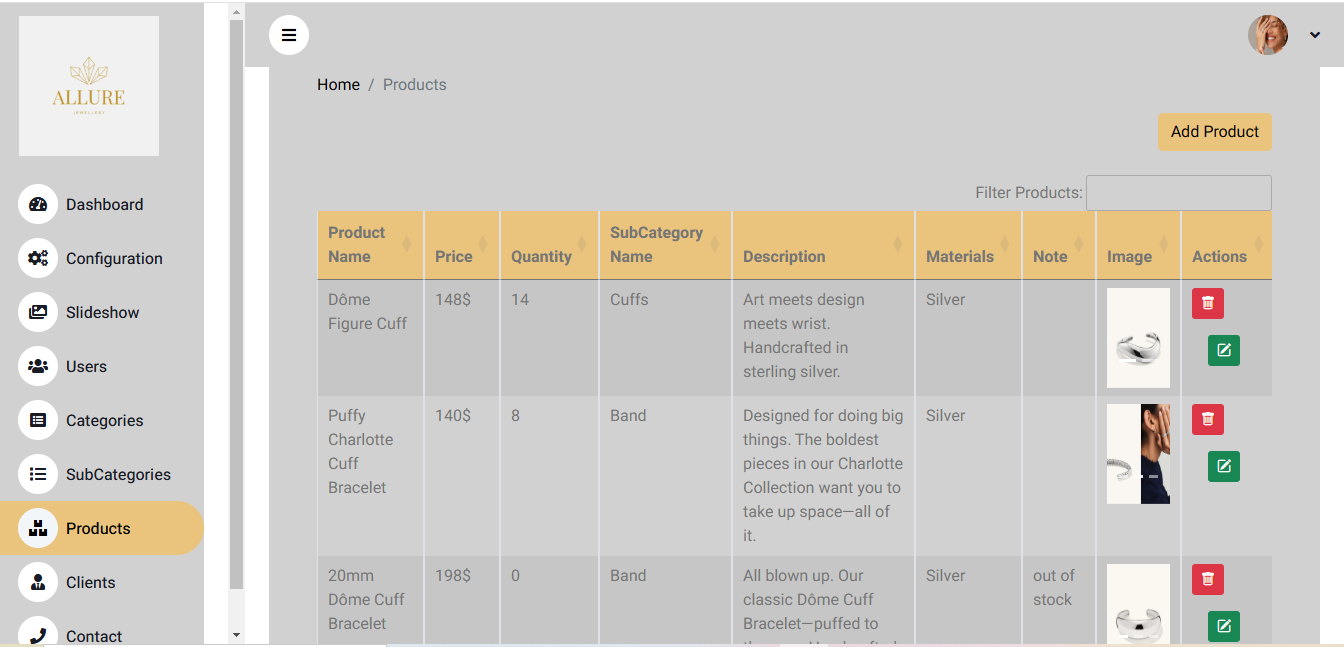Open the Slideshow images icon

pos(38,312)
